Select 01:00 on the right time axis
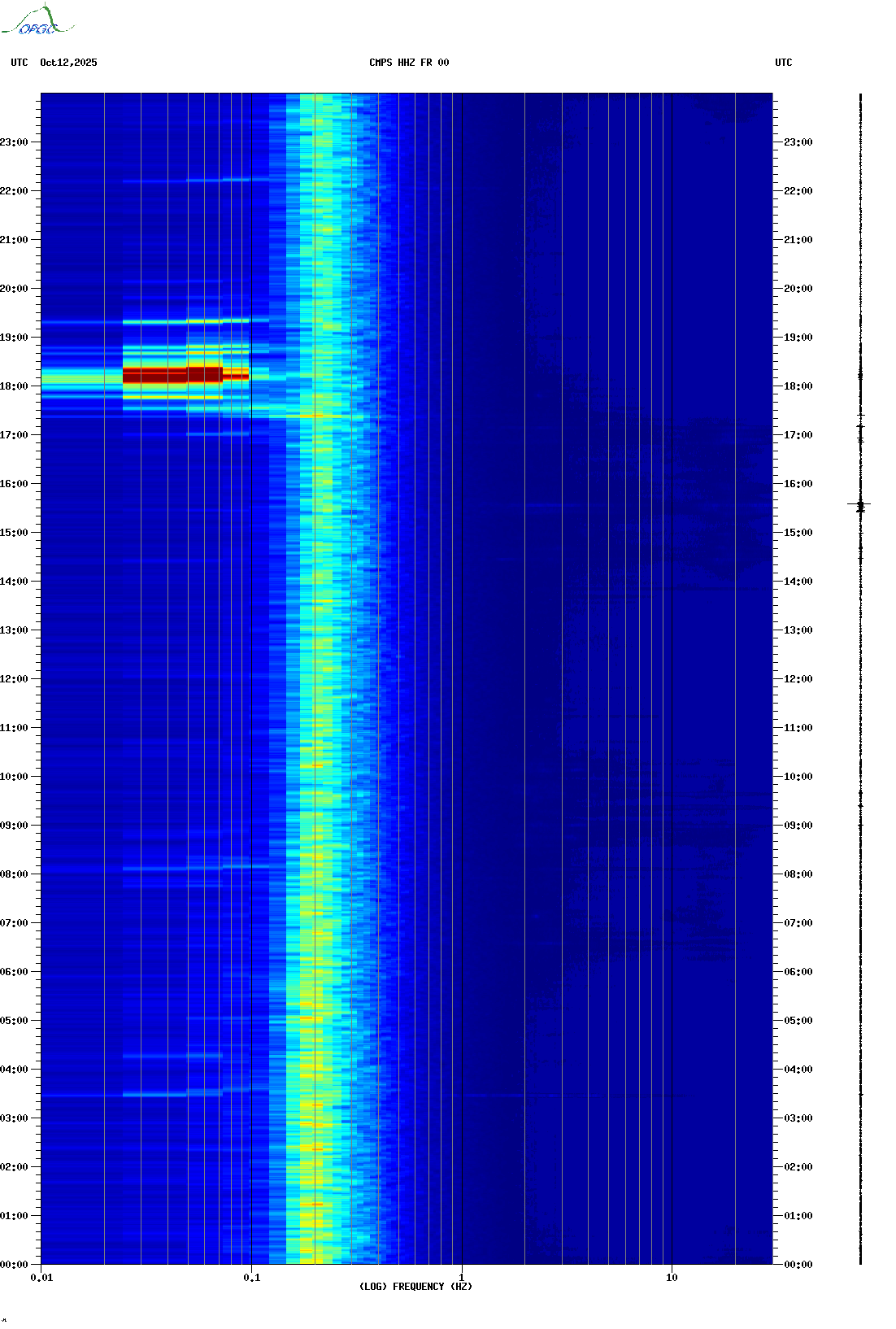The height and width of the screenshot is (1329, 896). [798, 1216]
